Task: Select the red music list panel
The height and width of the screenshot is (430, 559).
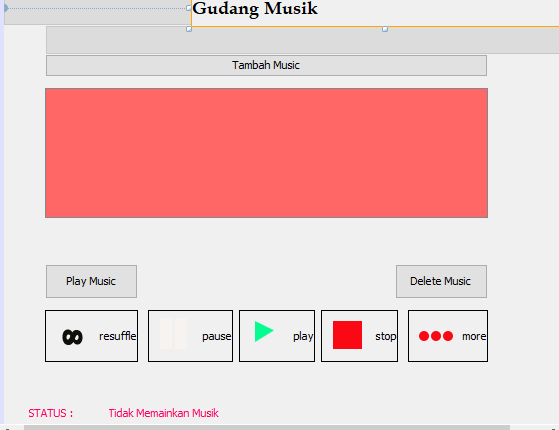Action: pyautogui.click(x=266, y=153)
